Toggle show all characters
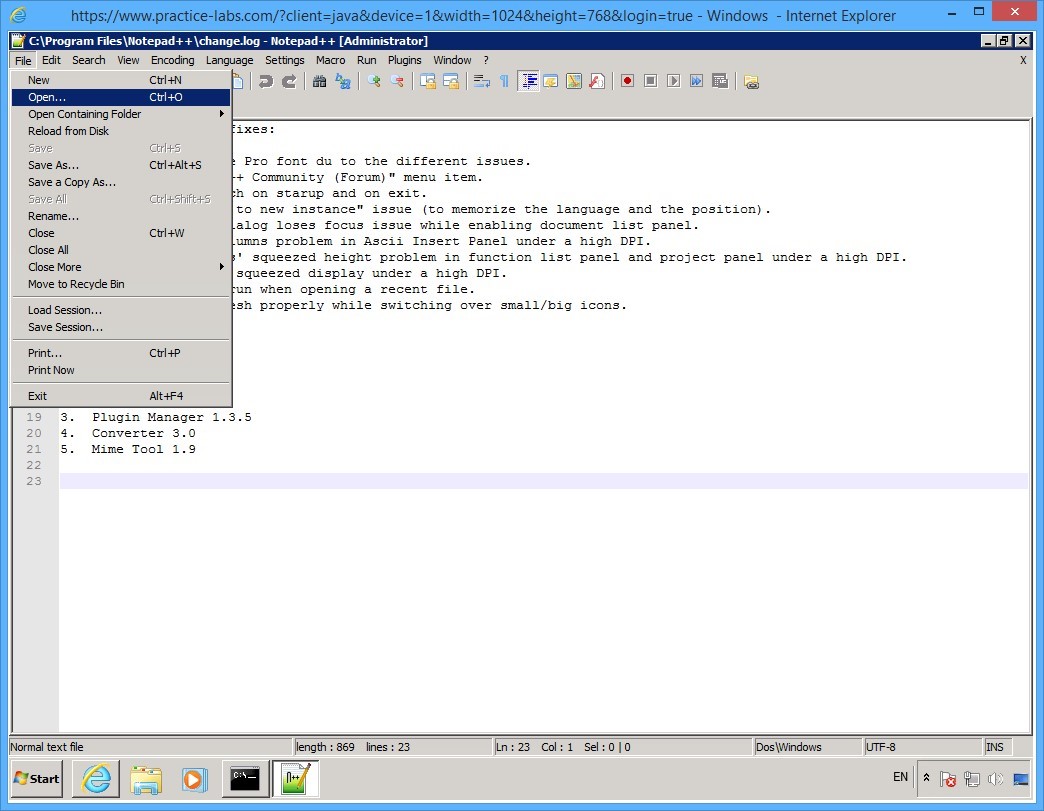The width and height of the screenshot is (1044, 811). [503, 82]
